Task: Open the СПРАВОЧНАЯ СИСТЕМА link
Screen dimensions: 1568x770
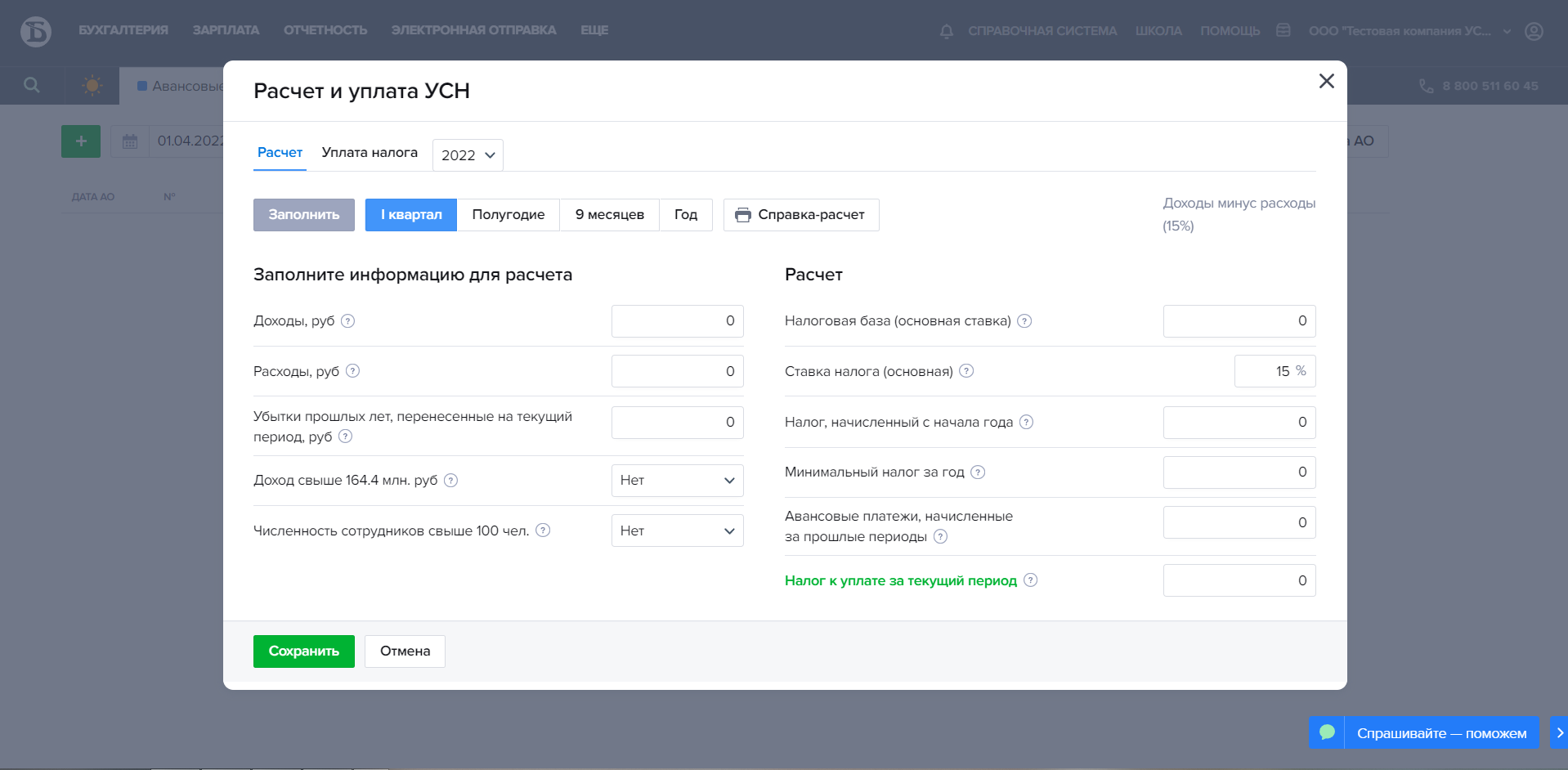Action: [x=1042, y=31]
